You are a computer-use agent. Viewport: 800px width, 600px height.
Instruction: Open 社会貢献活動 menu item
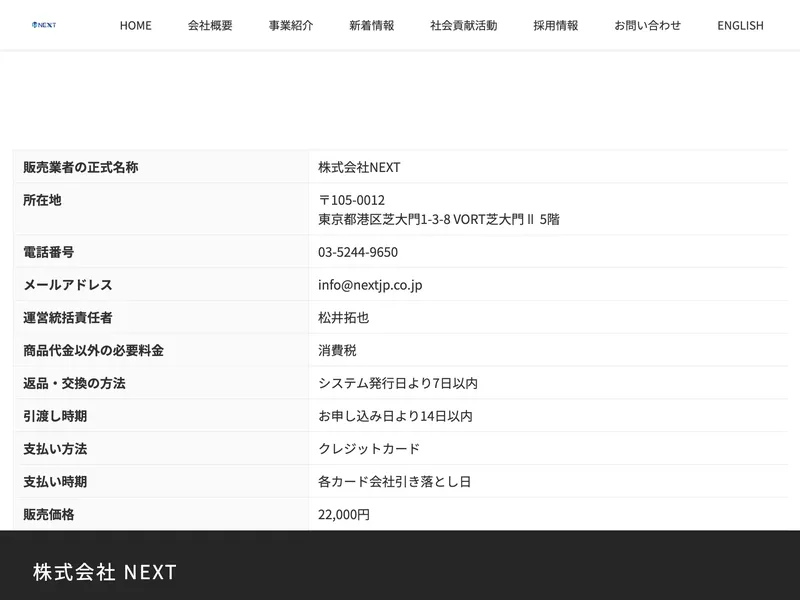(464, 26)
